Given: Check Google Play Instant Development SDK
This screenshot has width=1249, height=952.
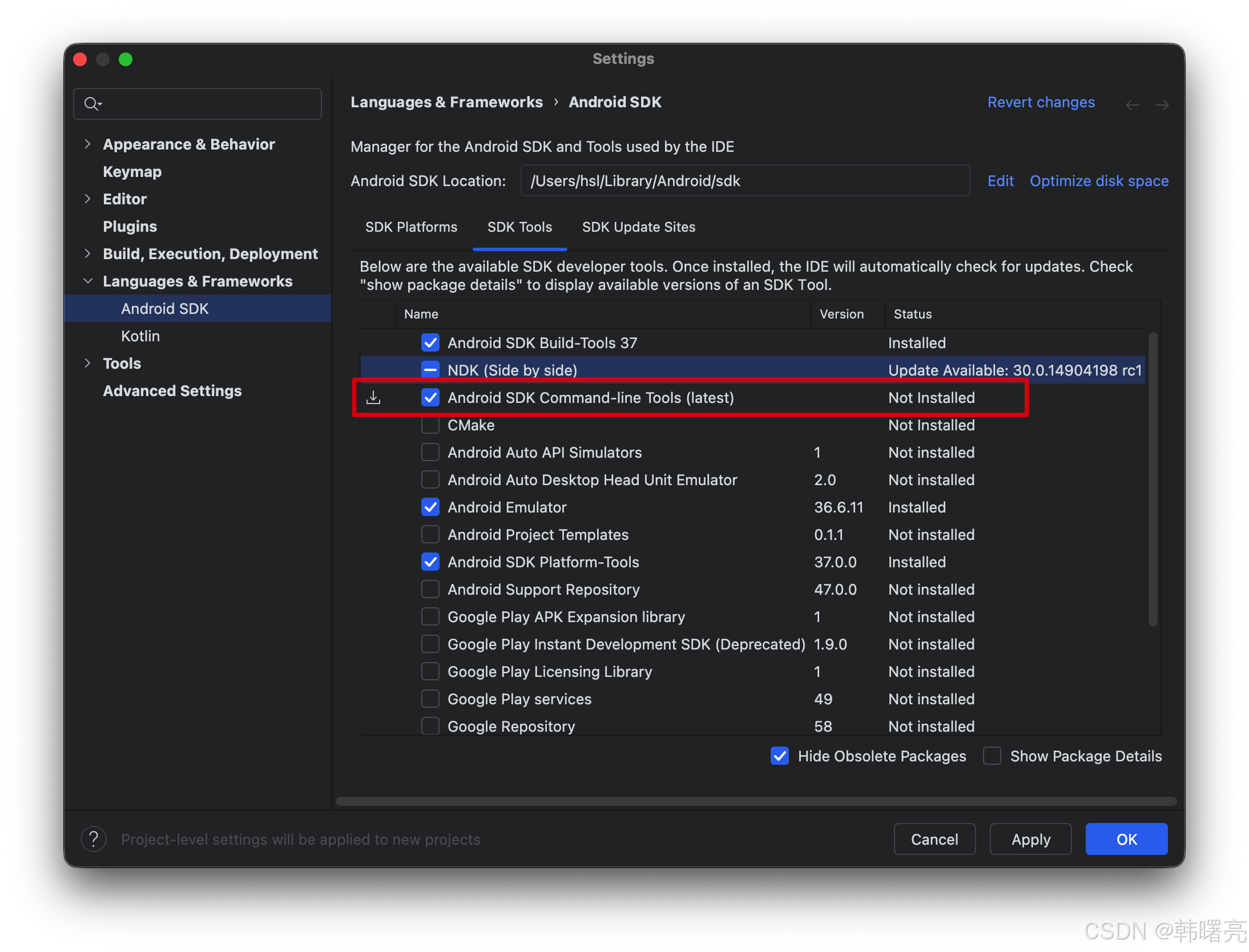Looking at the screenshot, I should point(430,644).
